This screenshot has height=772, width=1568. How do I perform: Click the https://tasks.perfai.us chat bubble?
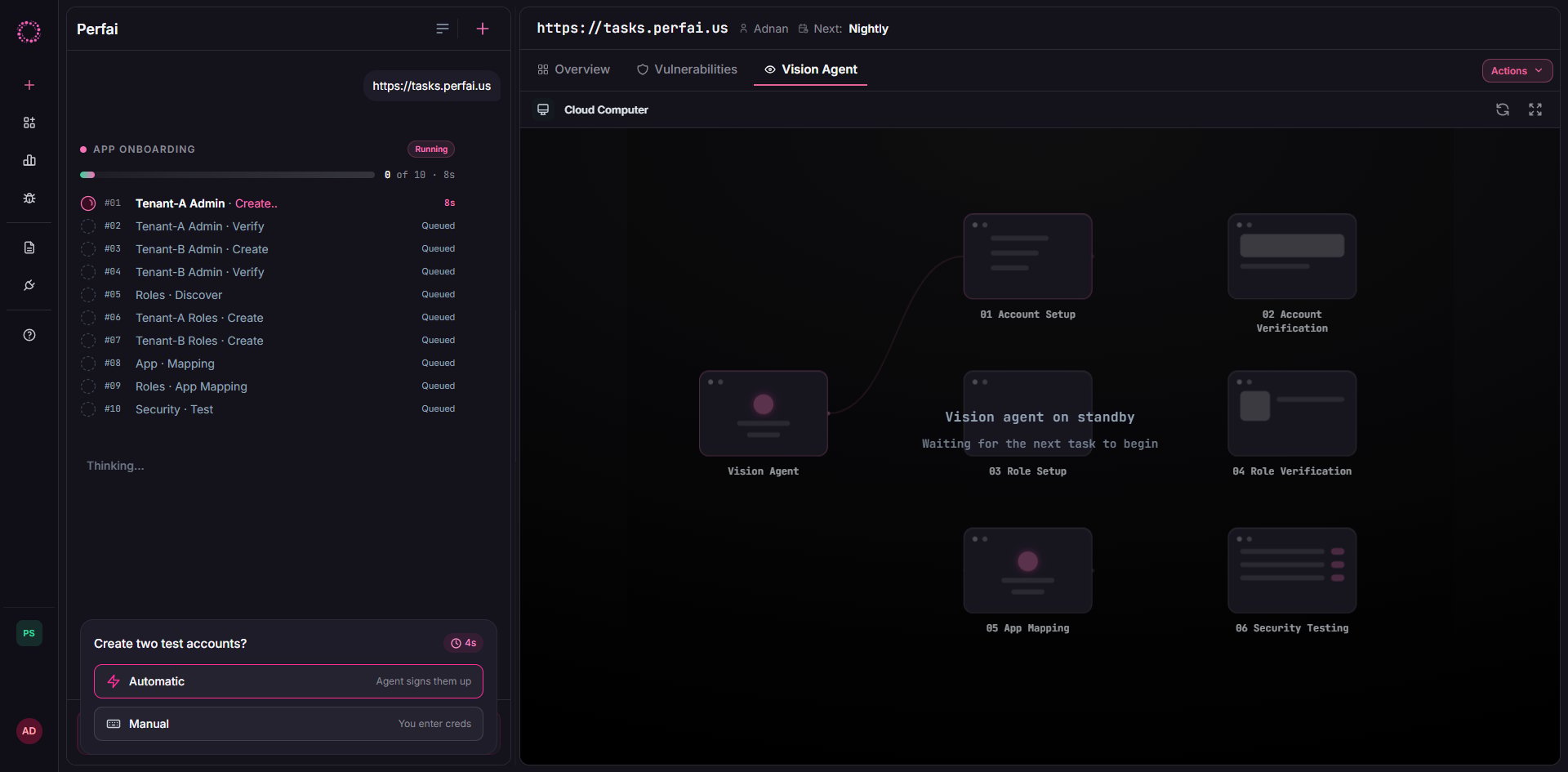click(432, 86)
